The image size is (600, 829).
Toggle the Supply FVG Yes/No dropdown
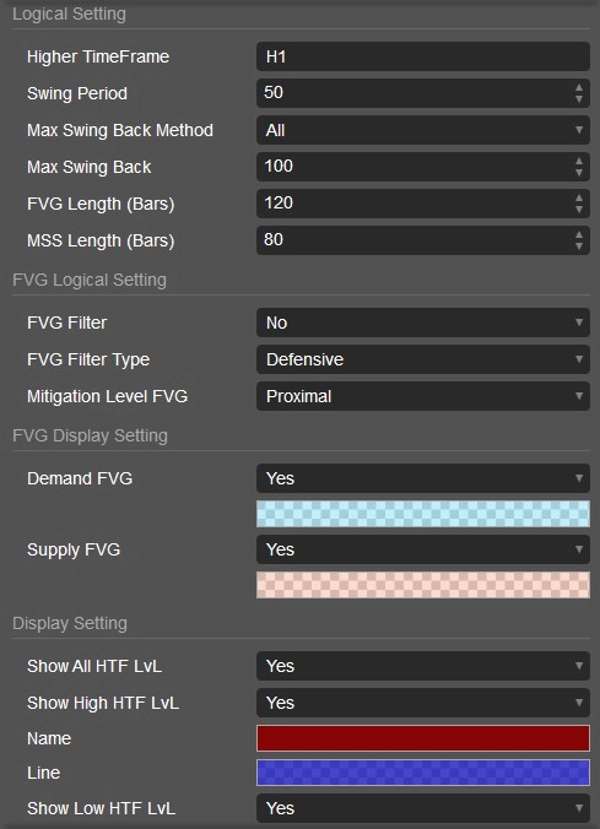point(422,550)
